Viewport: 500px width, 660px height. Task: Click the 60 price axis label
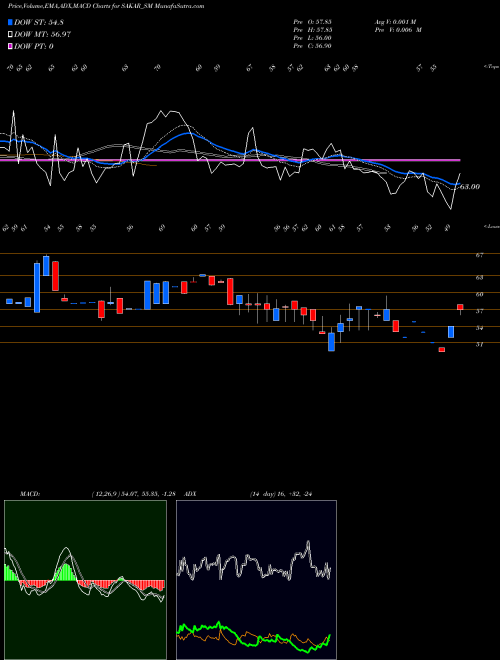480,294
